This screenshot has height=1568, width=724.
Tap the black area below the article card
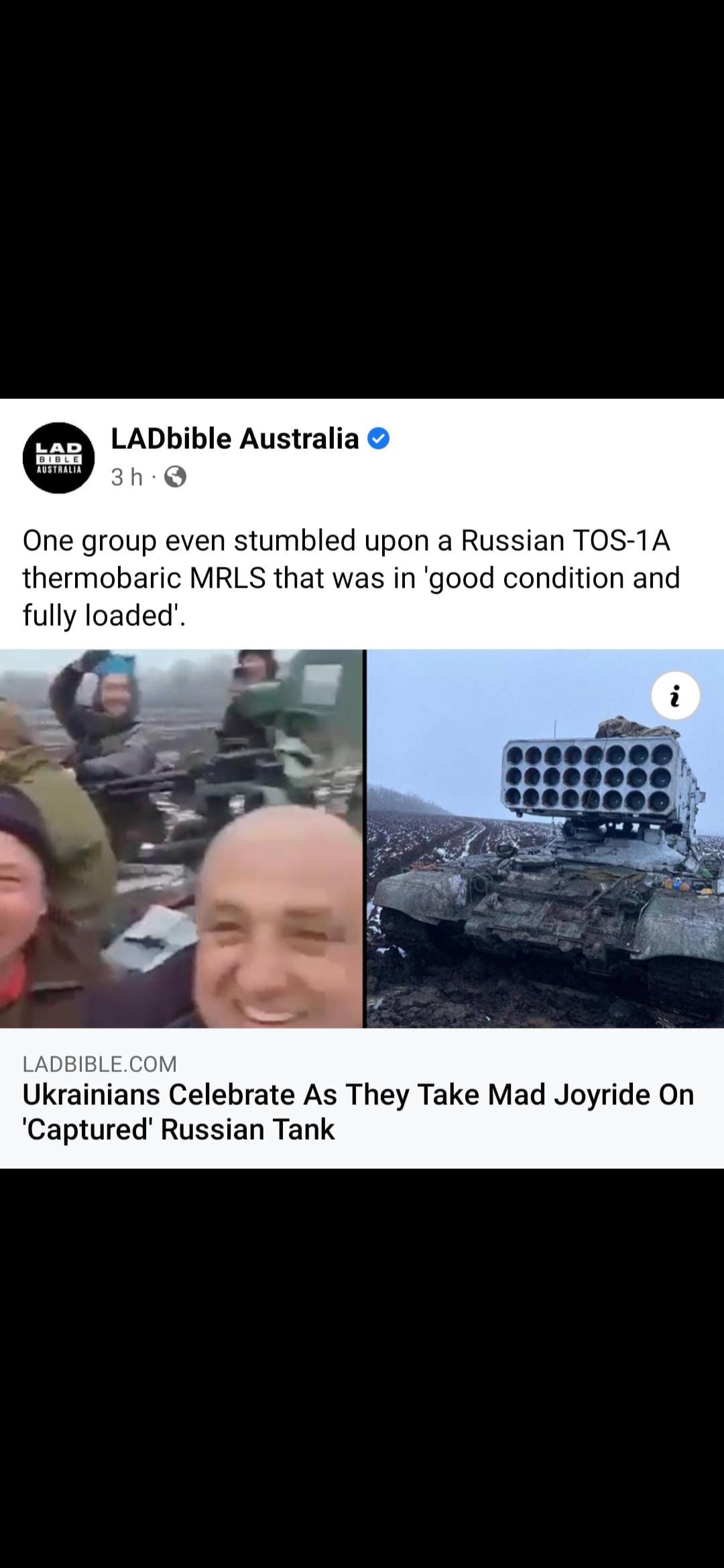tap(362, 1368)
